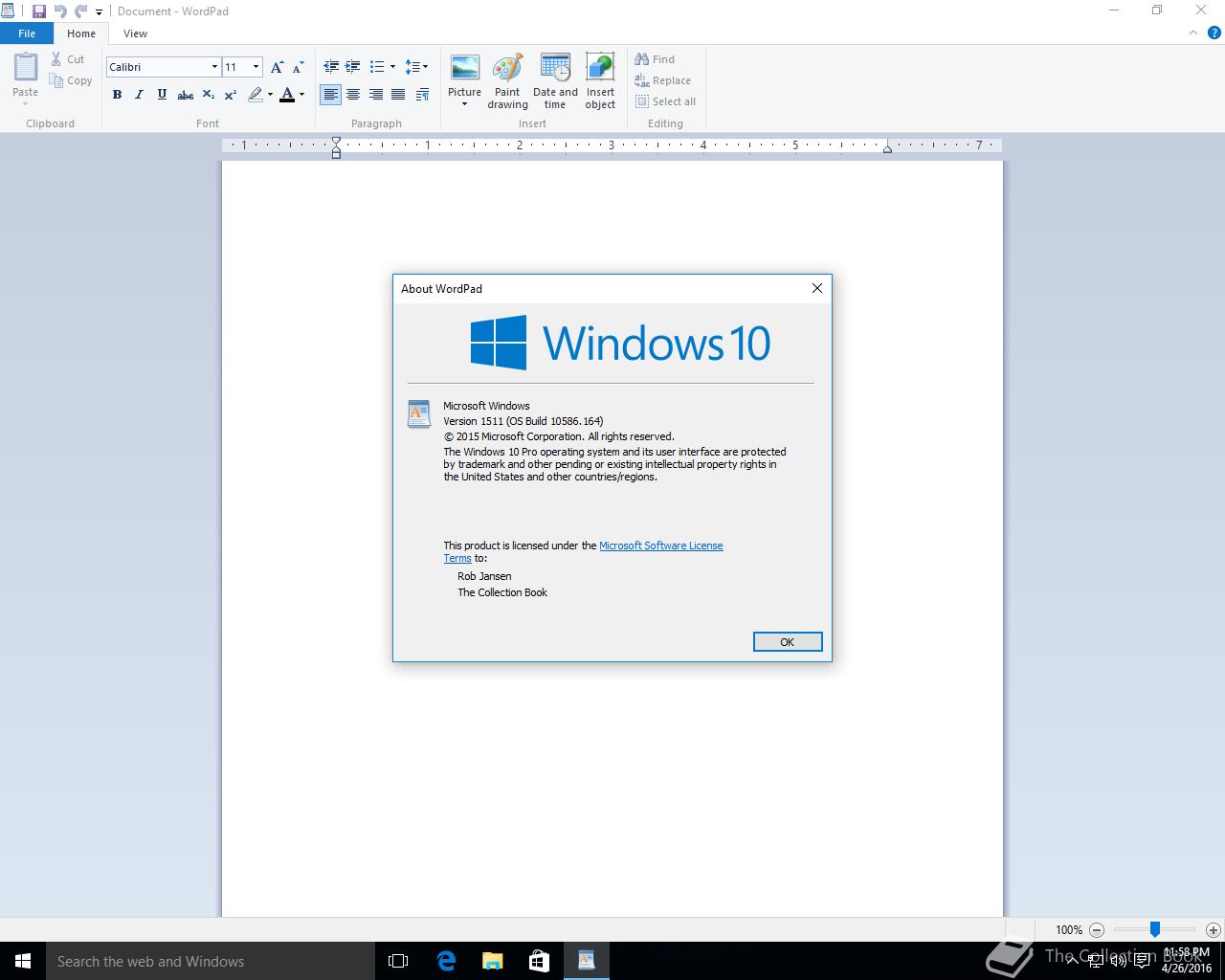Click the Justify alignment icon
Screen dimensions: 1225x980
(x=398, y=95)
